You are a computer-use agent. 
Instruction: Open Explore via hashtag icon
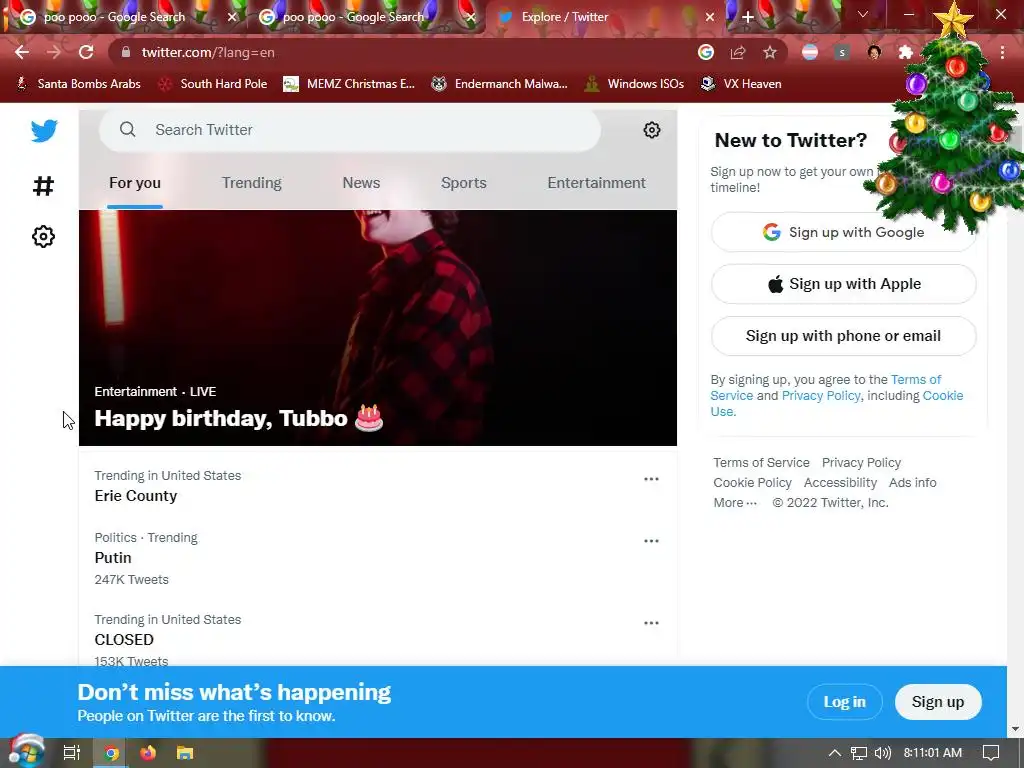[x=43, y=186]
